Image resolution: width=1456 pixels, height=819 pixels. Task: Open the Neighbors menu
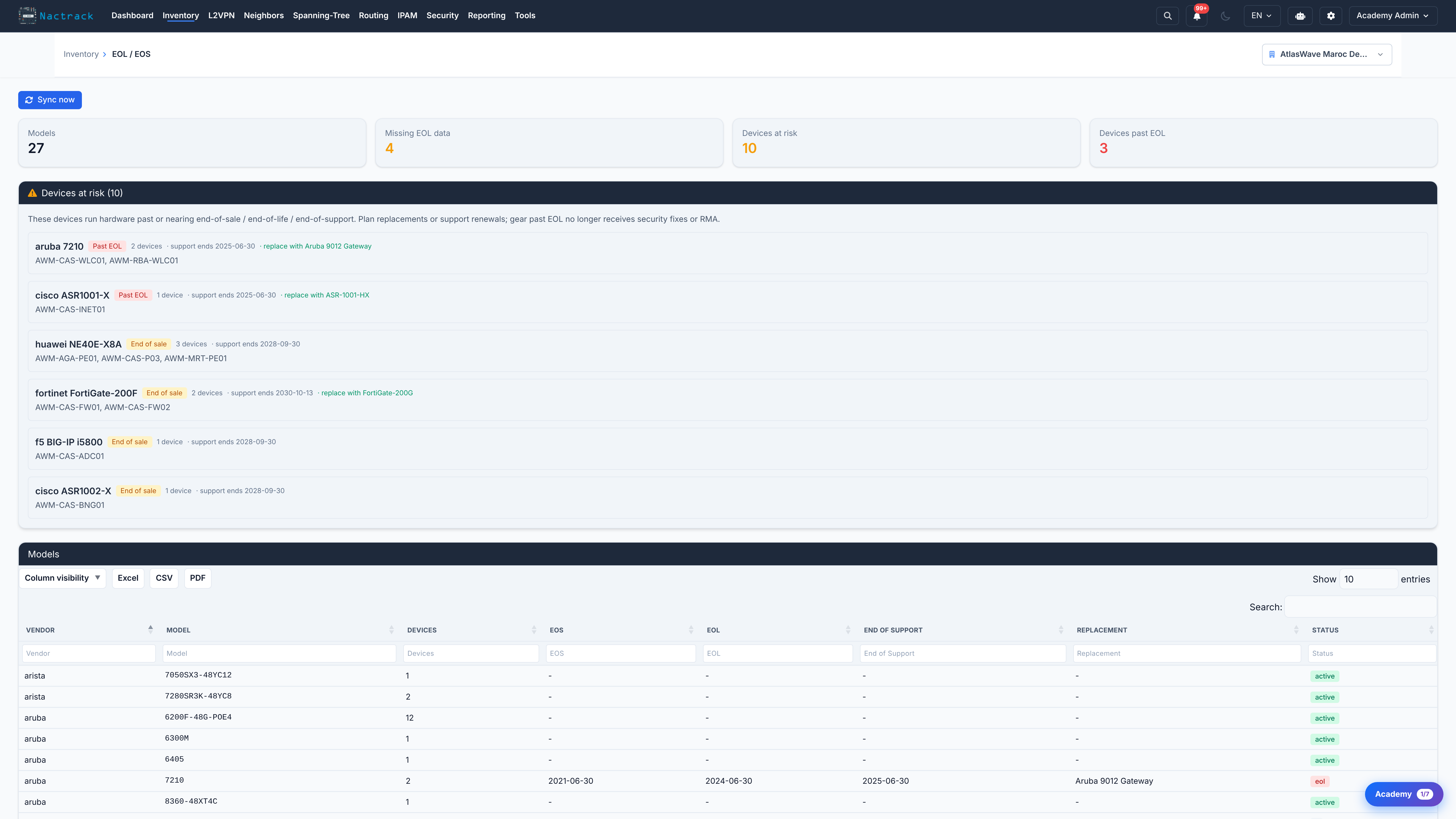tap(263, 16)
